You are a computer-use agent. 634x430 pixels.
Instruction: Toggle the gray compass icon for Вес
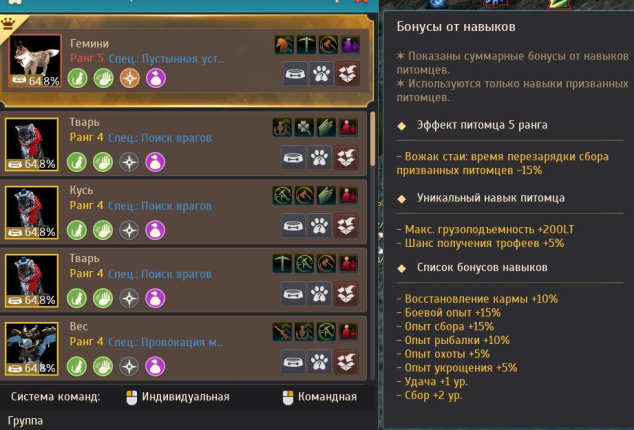pos(129,366)
